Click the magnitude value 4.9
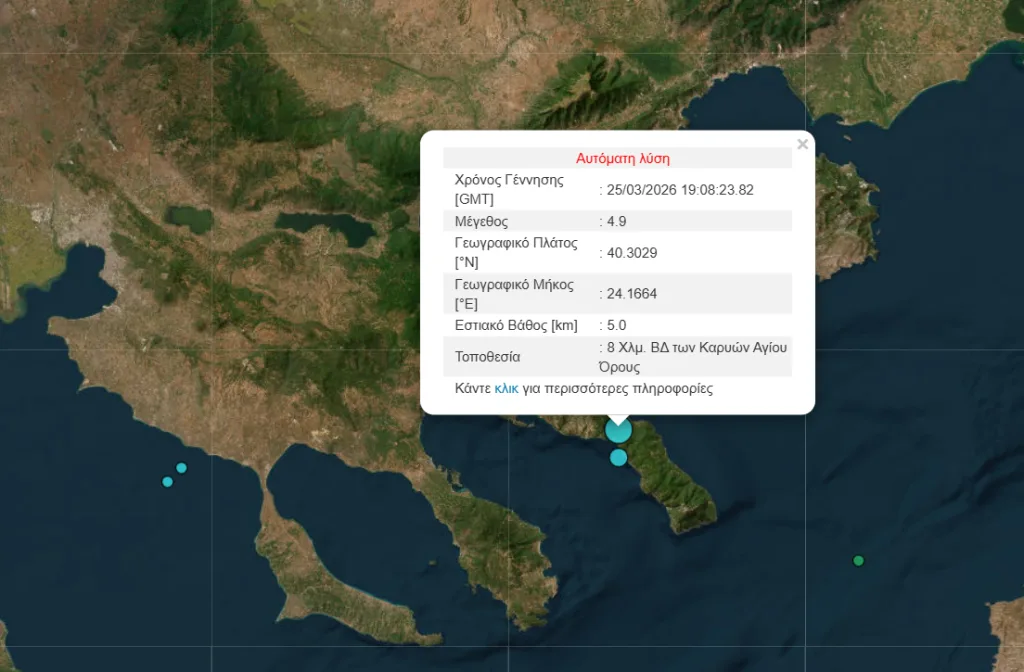This screenshot has width=1024, height=672. (618, 221)
